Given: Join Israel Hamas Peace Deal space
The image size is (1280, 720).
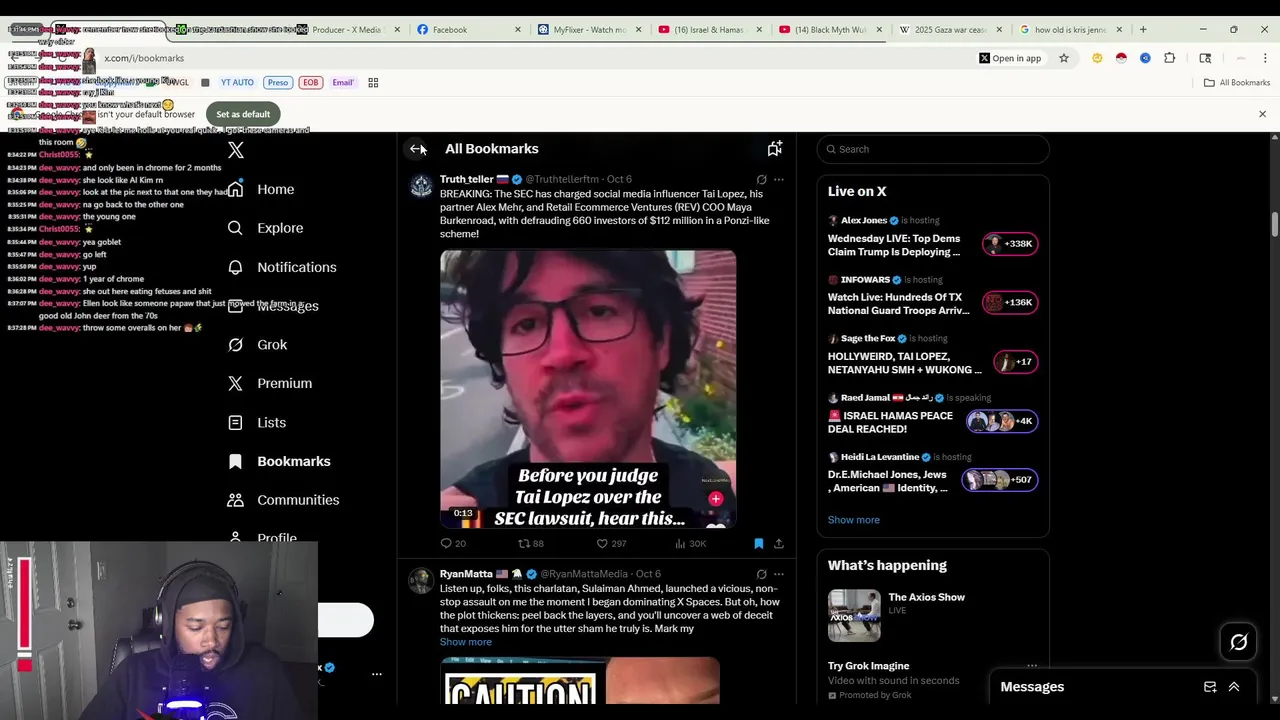Looking at the screenshot, I should click(x=1002, y=421).
